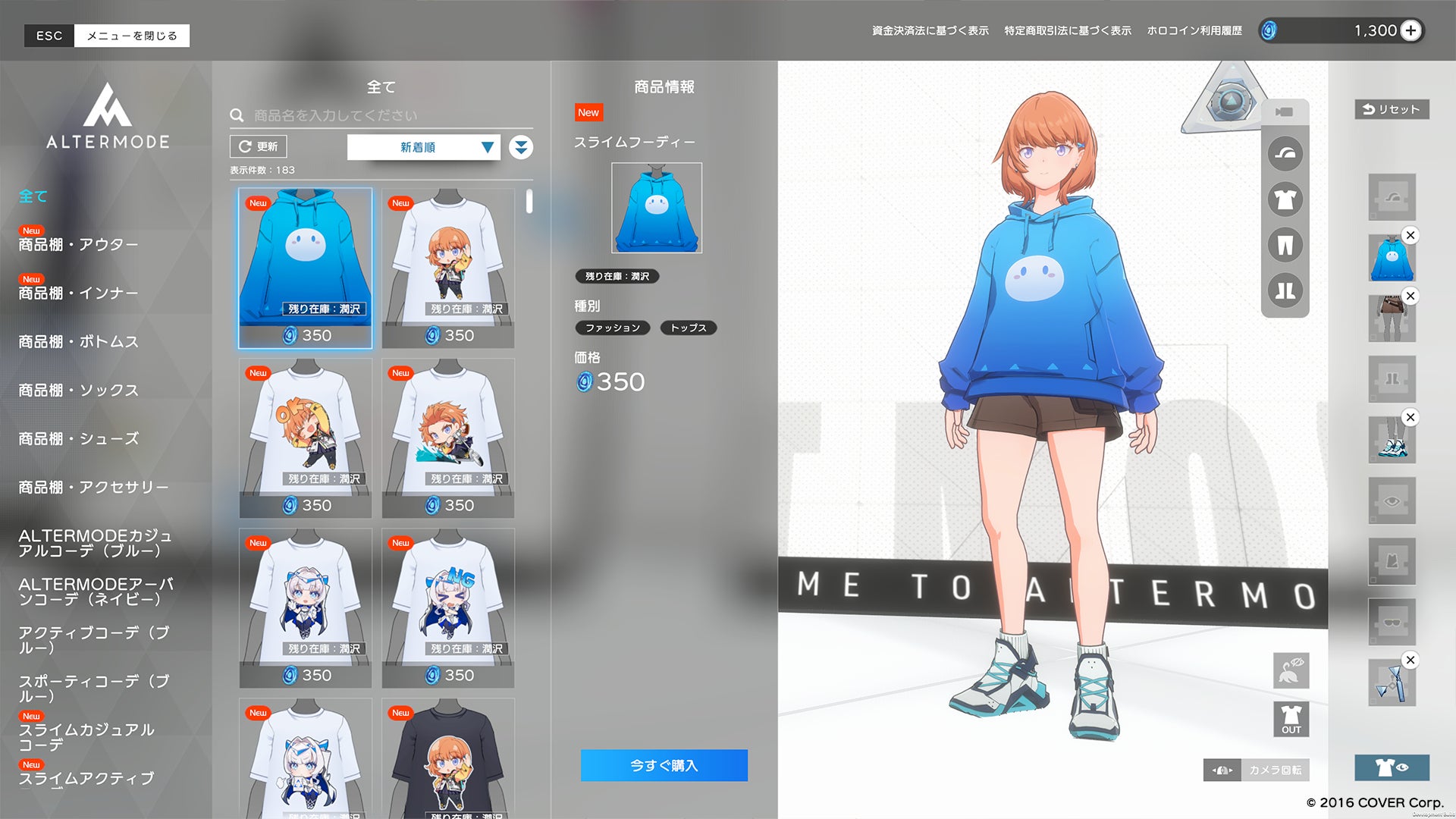Toggle the shirt tuck OUT button
The height and width of the screenshot is (819, 1456).
pos(1291,719)
